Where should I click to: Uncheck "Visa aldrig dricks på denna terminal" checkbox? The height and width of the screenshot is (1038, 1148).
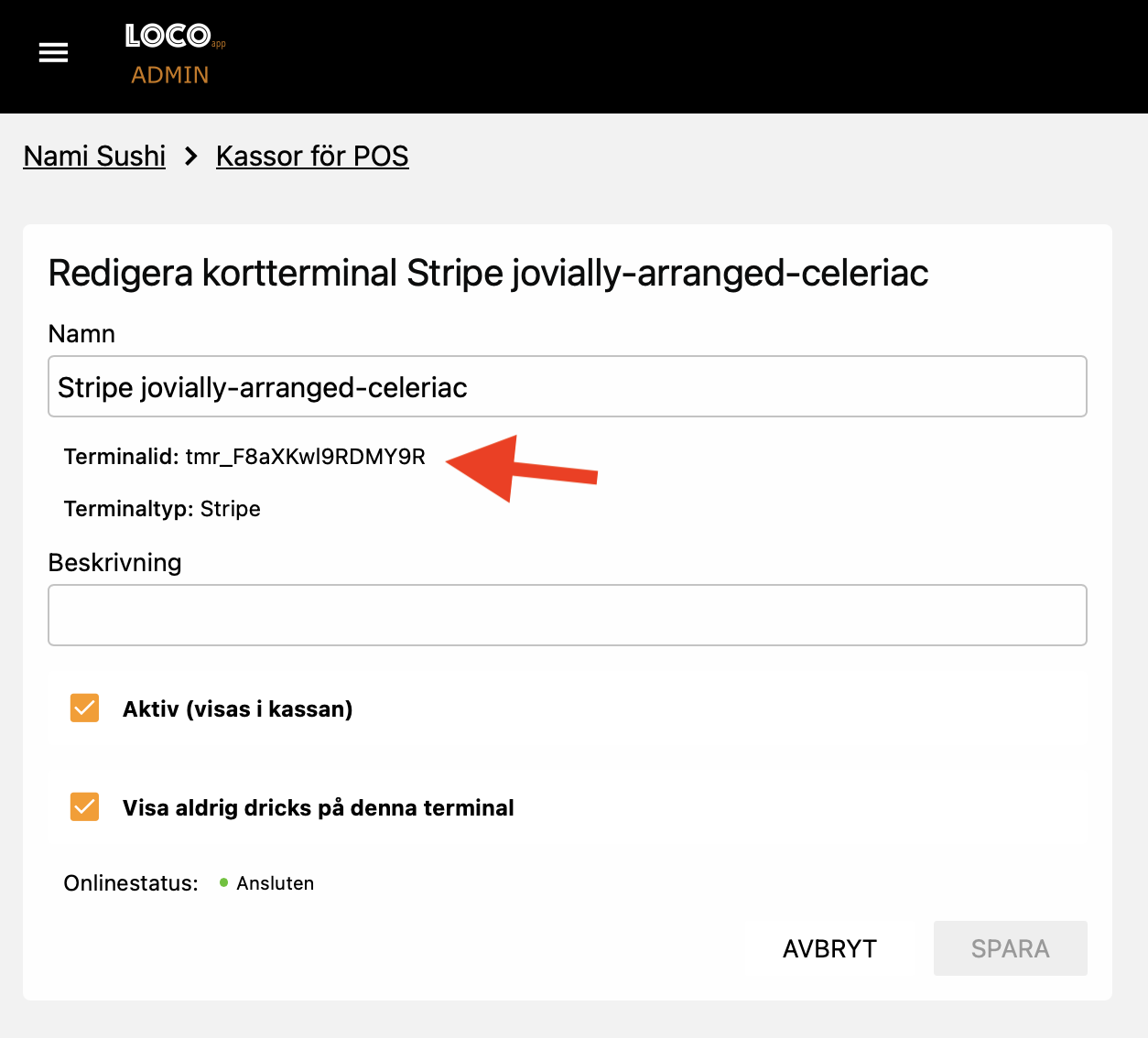click(x=85, y=807)
